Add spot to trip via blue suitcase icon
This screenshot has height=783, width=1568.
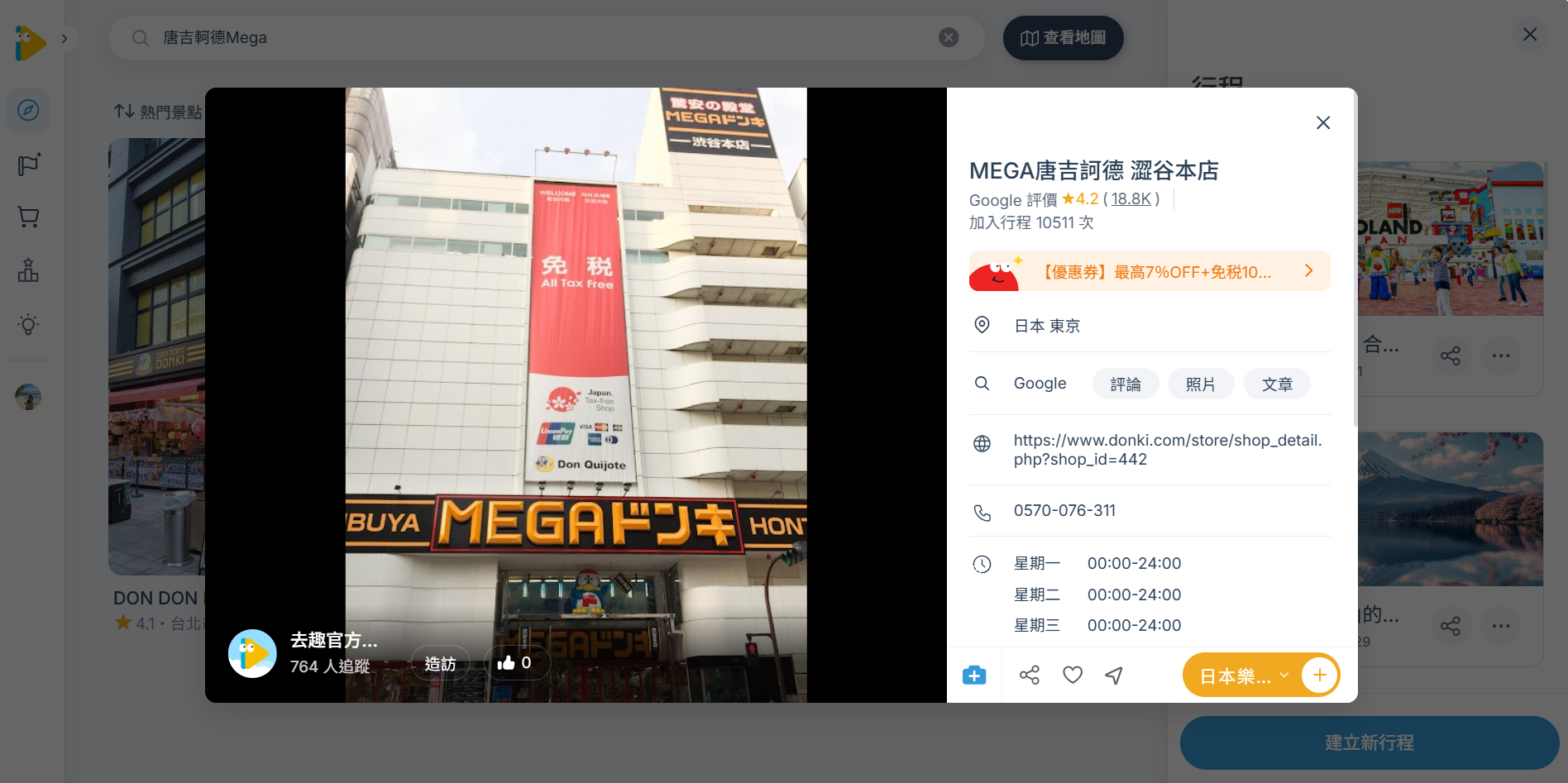click(973, 675)
